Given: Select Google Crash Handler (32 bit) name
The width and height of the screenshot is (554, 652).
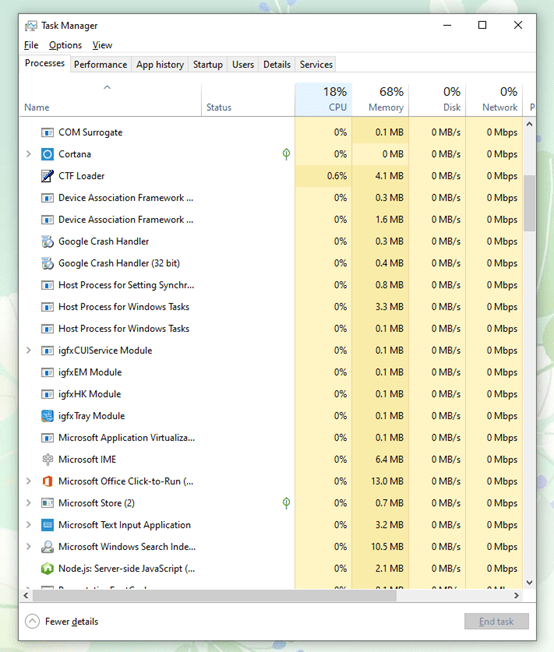Looking at the screenshot, I should (x=119, y=263).
